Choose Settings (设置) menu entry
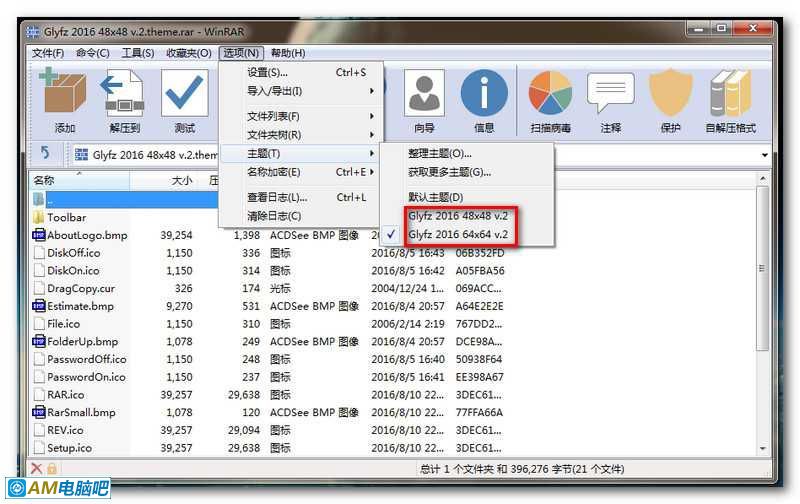This screenshot has height=504, width=800. coord(299,72)
